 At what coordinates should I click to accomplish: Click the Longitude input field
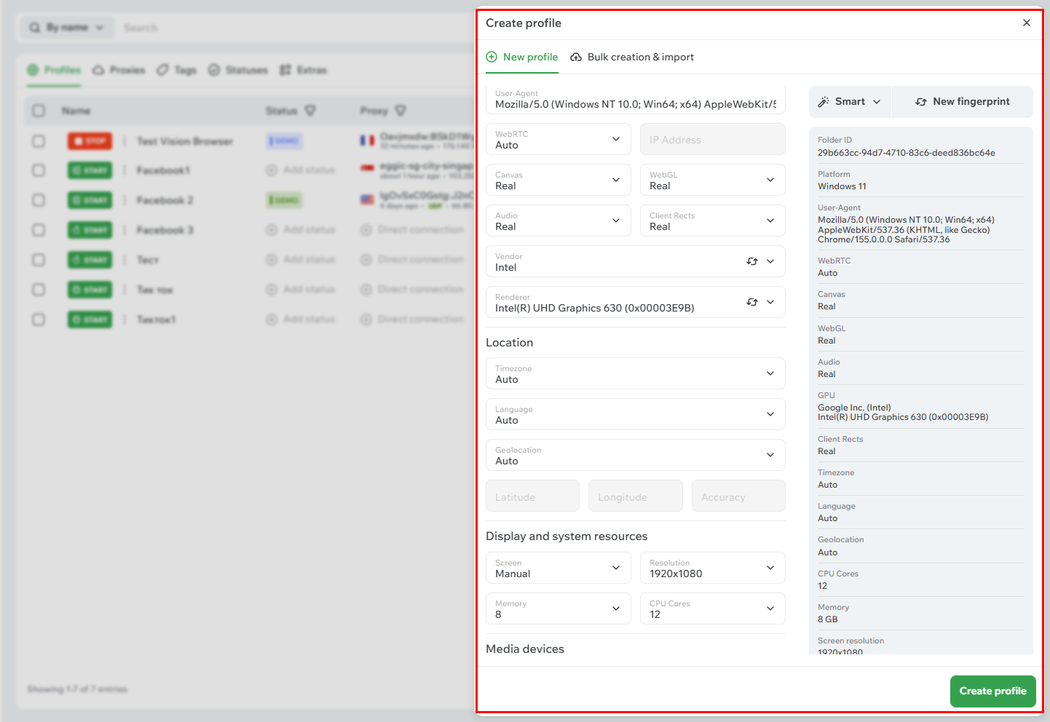click(635, 496)
